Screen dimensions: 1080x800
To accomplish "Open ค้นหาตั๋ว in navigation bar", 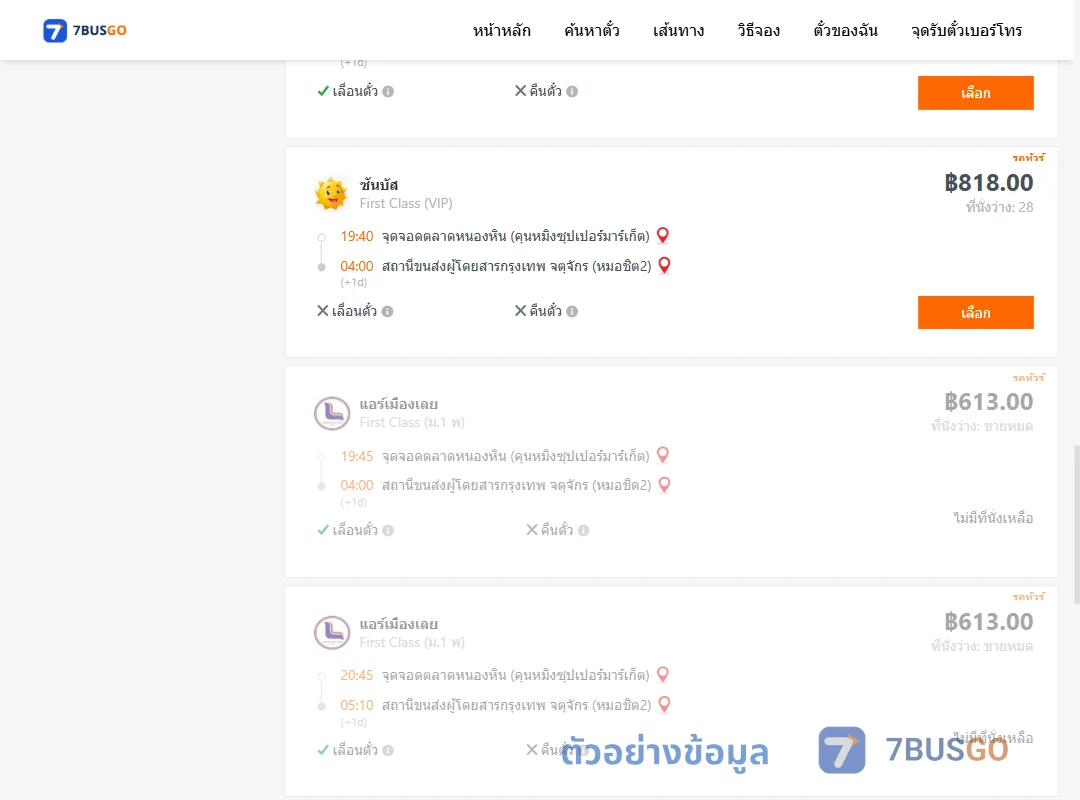I will (592, 30).
